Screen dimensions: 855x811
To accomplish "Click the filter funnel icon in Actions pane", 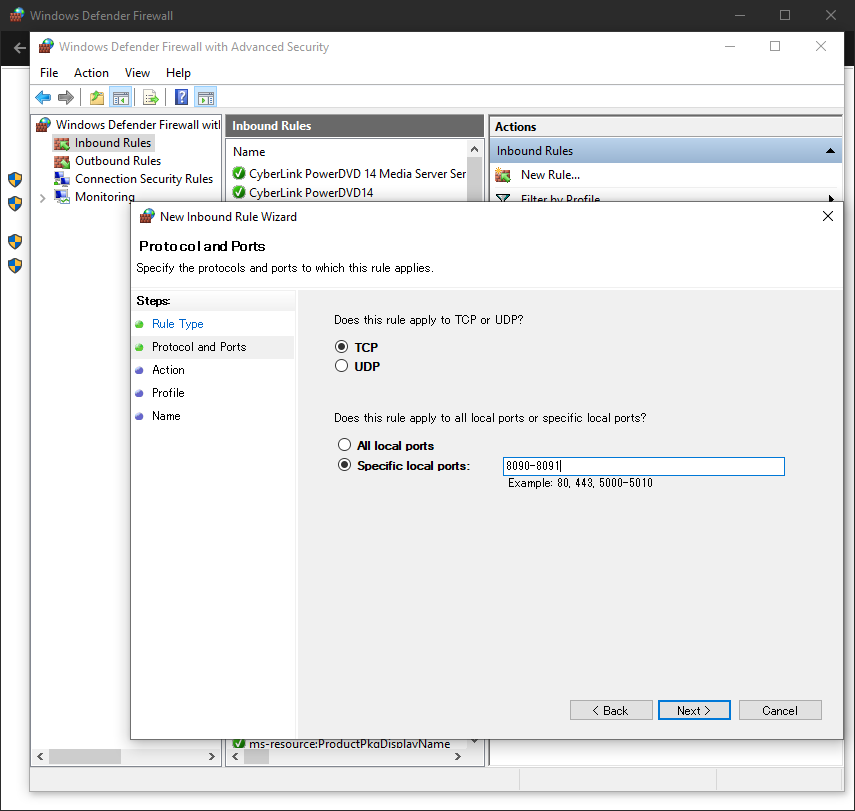I will 503,198.
